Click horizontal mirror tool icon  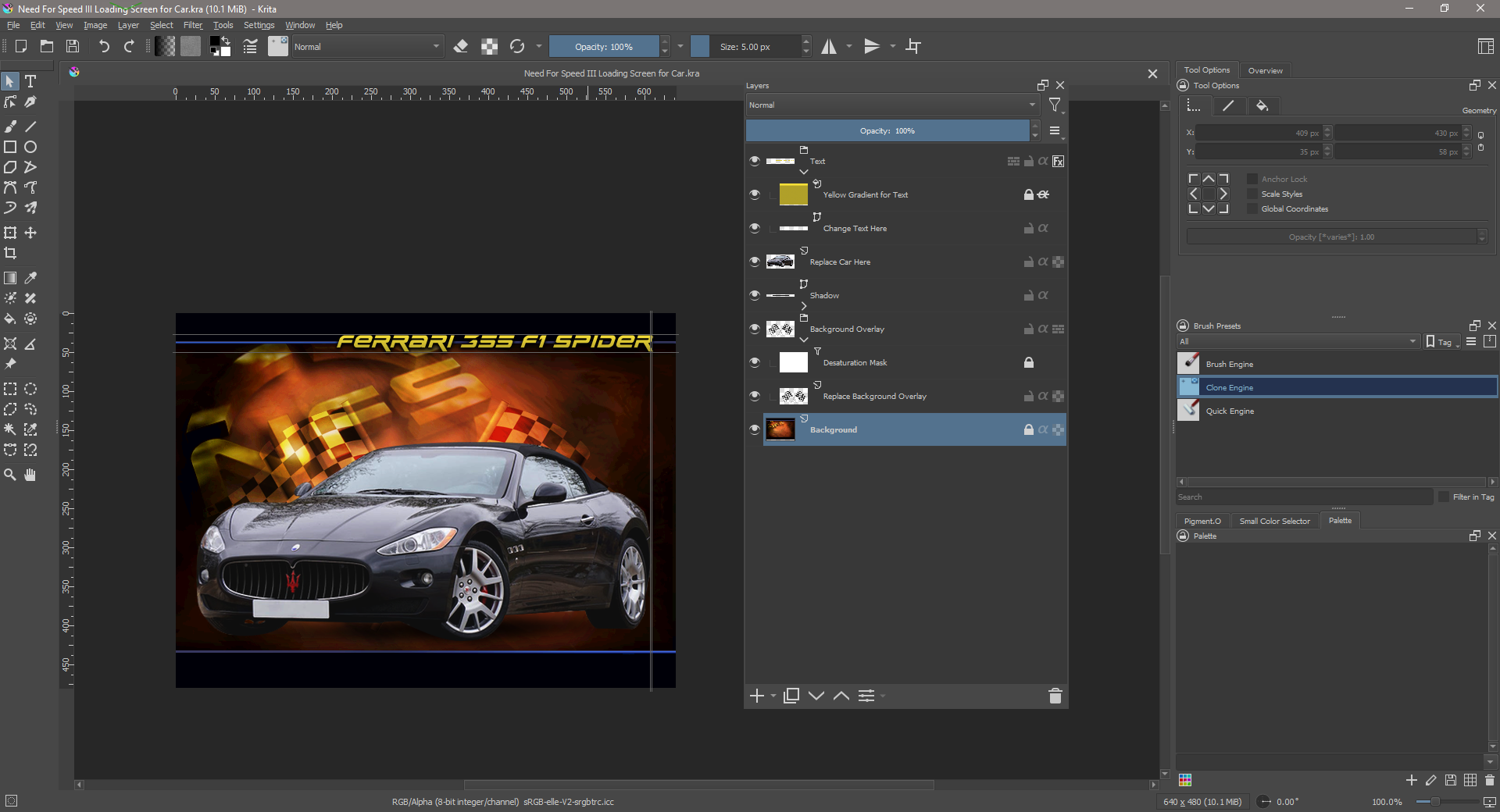coord(829,47)
